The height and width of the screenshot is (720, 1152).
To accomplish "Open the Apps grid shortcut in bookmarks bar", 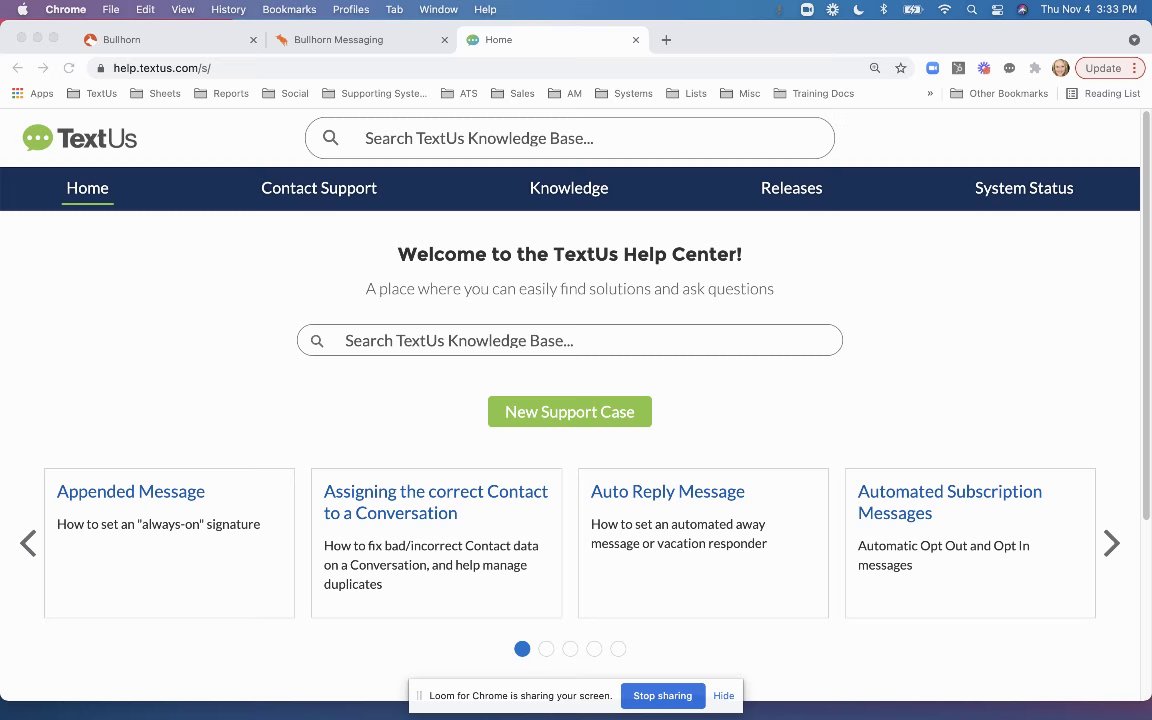I will coord(33,93).
